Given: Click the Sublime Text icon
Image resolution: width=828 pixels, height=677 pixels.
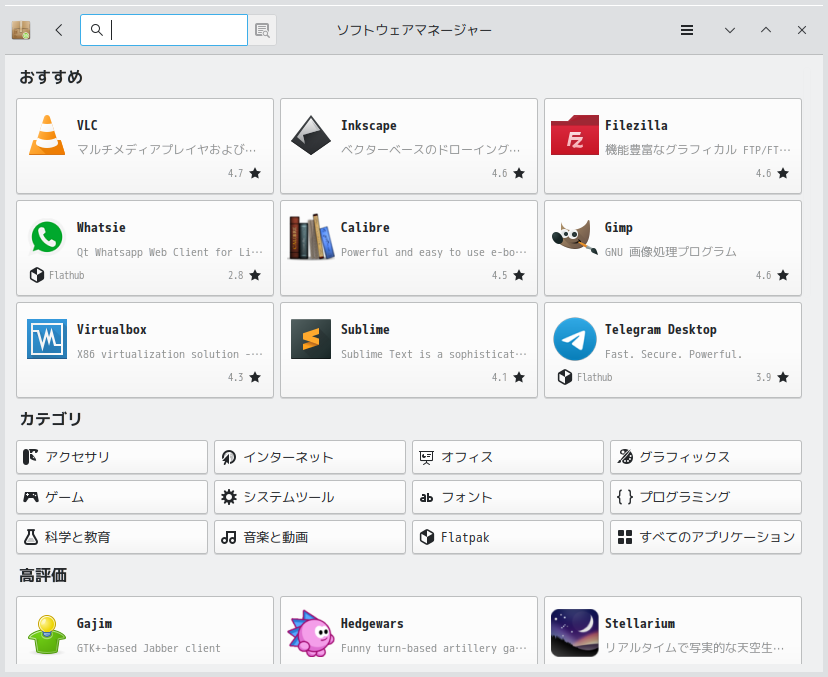Looking at the screenshot, I should click(x=310, y=339).
